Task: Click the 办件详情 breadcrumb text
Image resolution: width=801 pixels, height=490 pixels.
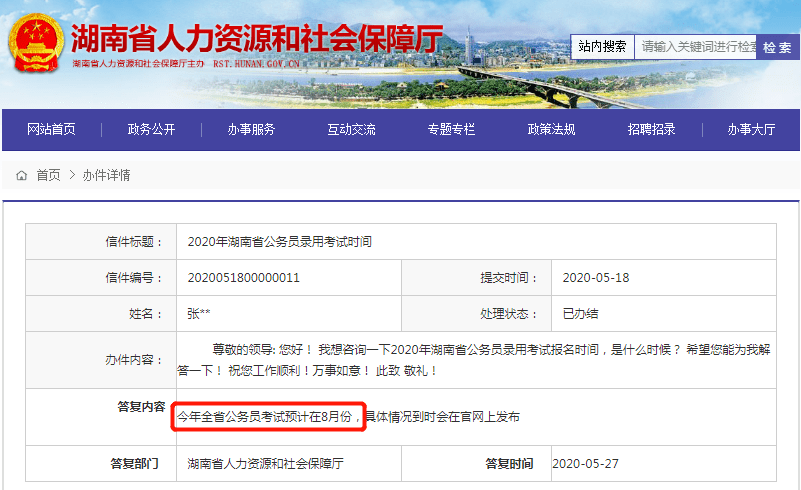Action: pyautogui.click(x=106, y=175)
